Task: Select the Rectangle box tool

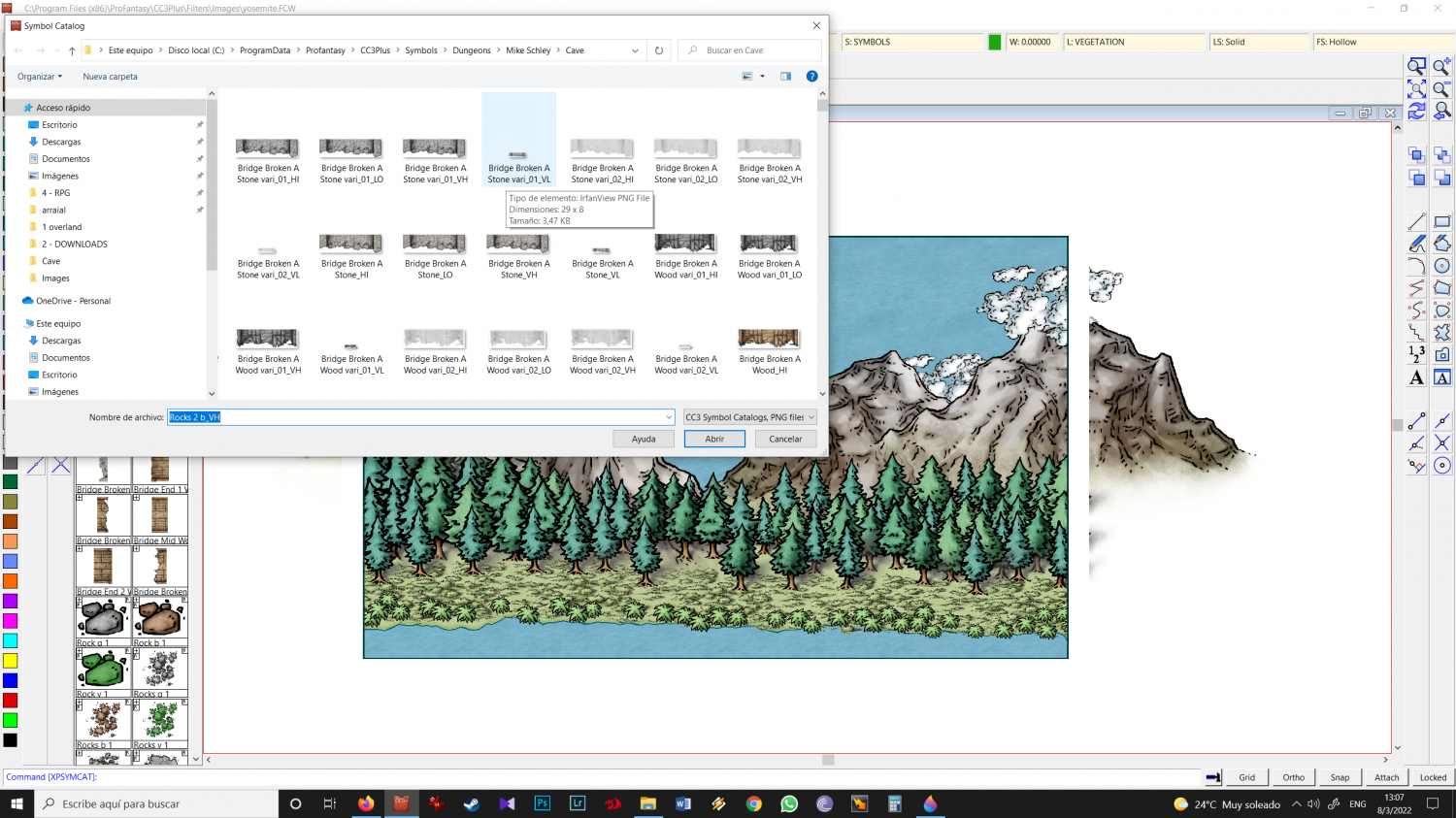Action: pos(1442,221)
